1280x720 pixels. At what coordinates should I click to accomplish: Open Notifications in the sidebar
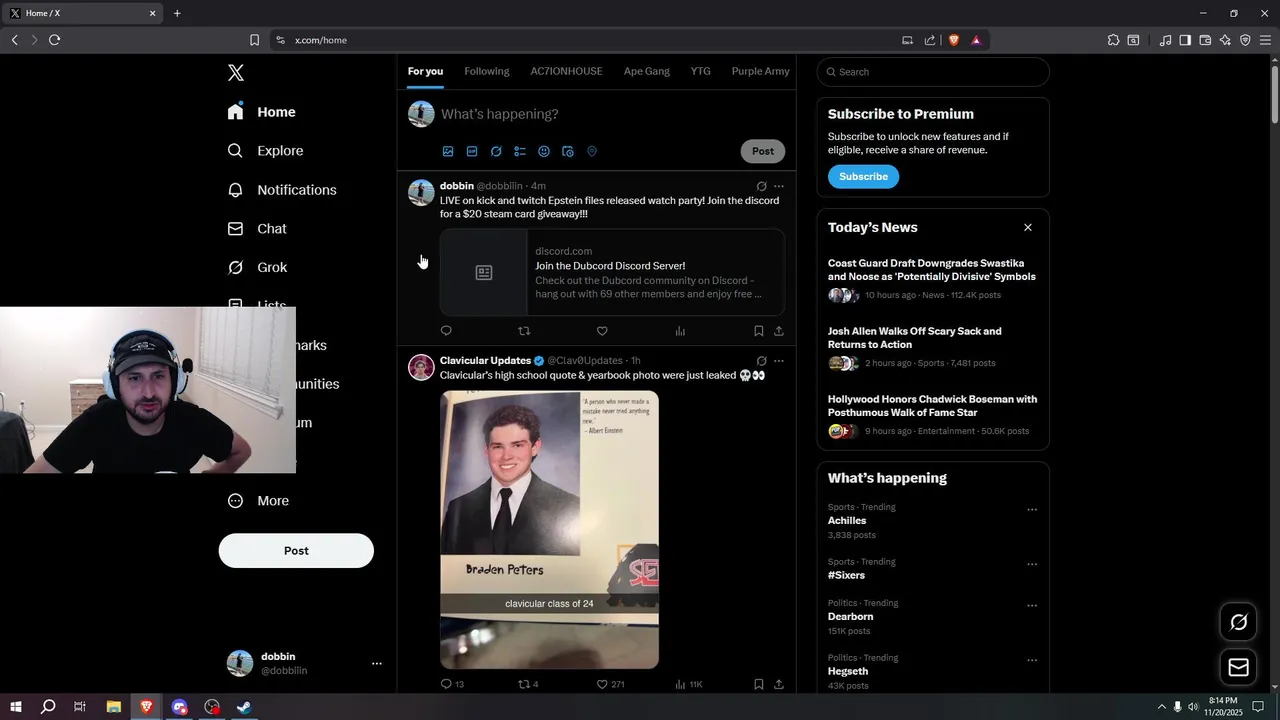(282, 190)
